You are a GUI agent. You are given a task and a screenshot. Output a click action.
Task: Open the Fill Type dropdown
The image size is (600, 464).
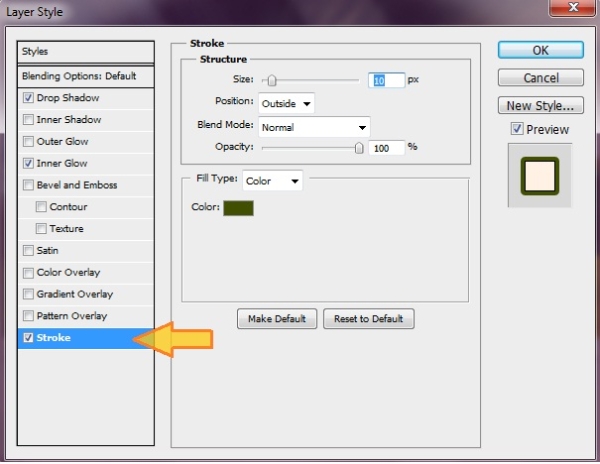click(272, 181)
